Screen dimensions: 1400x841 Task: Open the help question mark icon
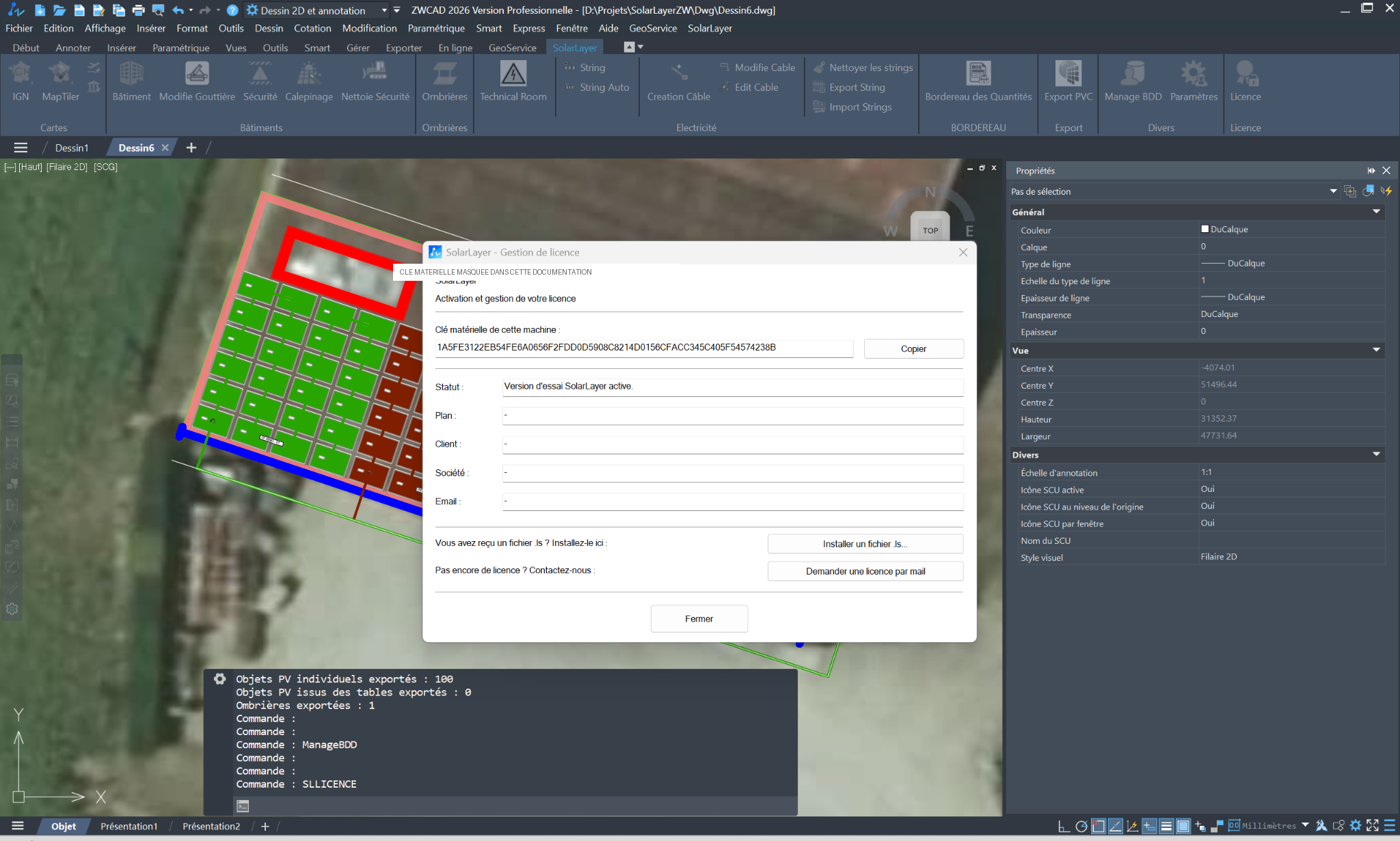click(232, 10)
